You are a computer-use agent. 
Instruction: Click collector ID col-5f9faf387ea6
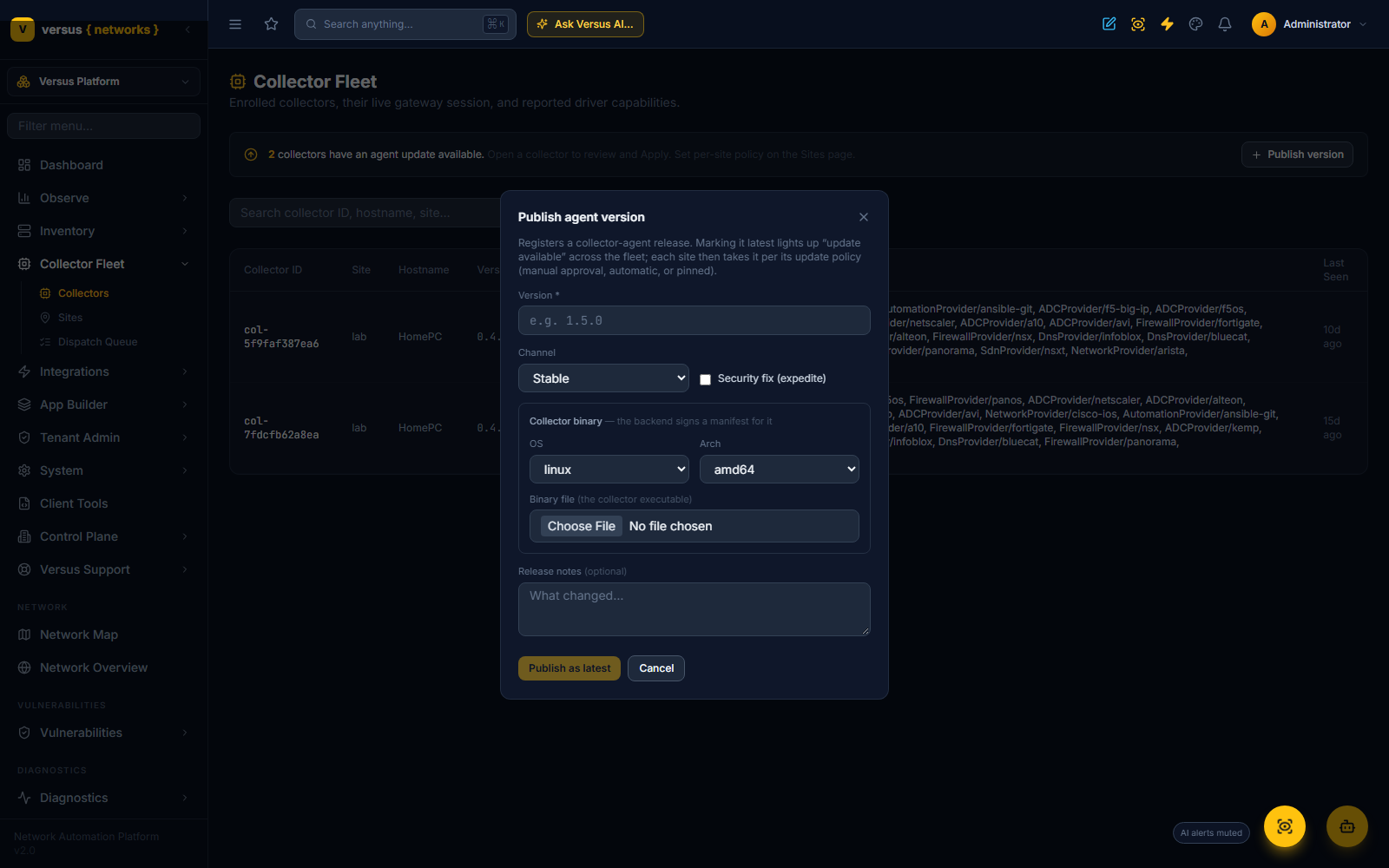(281, 337)
